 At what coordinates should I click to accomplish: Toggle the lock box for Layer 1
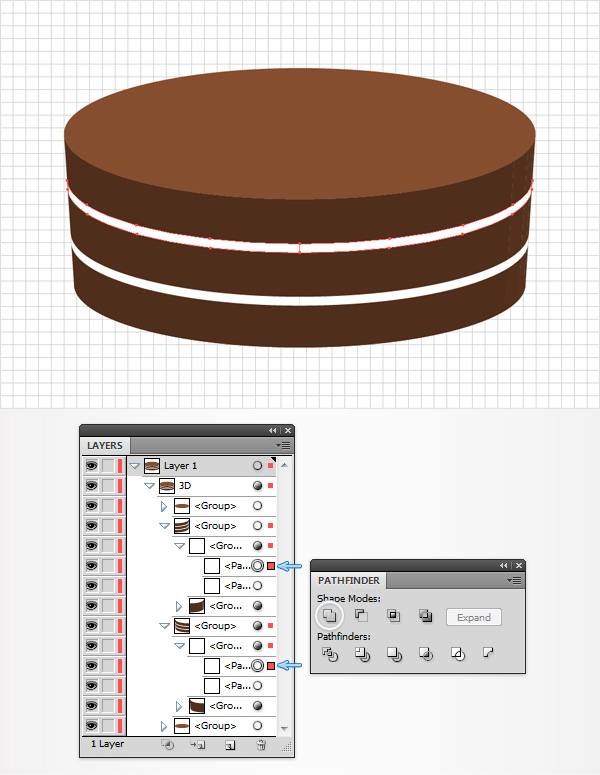click(x=108, y=466)
